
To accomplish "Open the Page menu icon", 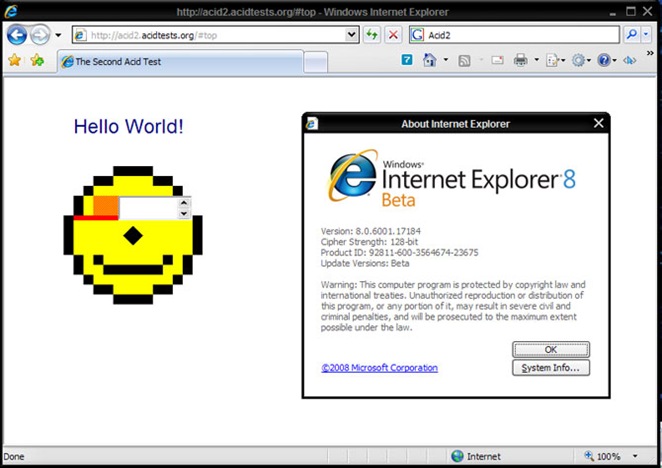I will [x=555, y=60].
